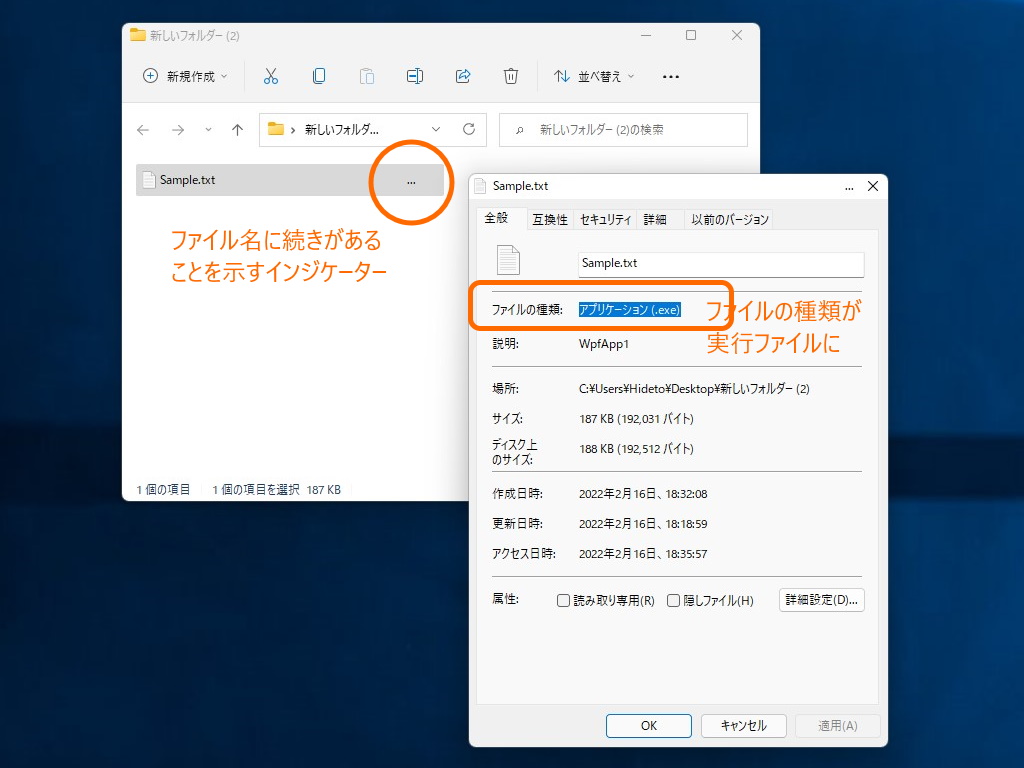Image resolution: width=1024 pixels, height=768 pixels.
Task: Click the refresh icon next to the address bar
Action: [469, 129]
